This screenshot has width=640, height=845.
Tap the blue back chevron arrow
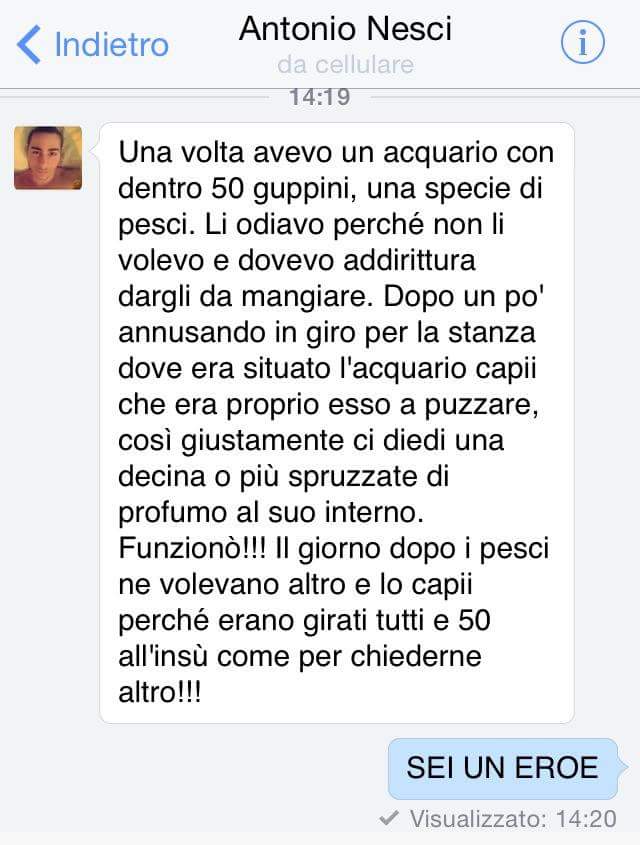29,44
